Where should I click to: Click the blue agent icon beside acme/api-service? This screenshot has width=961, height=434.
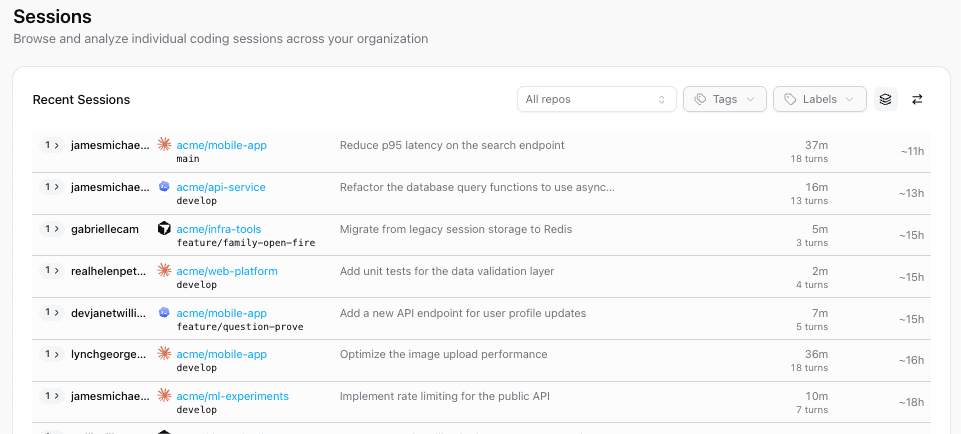pos(164,187)
